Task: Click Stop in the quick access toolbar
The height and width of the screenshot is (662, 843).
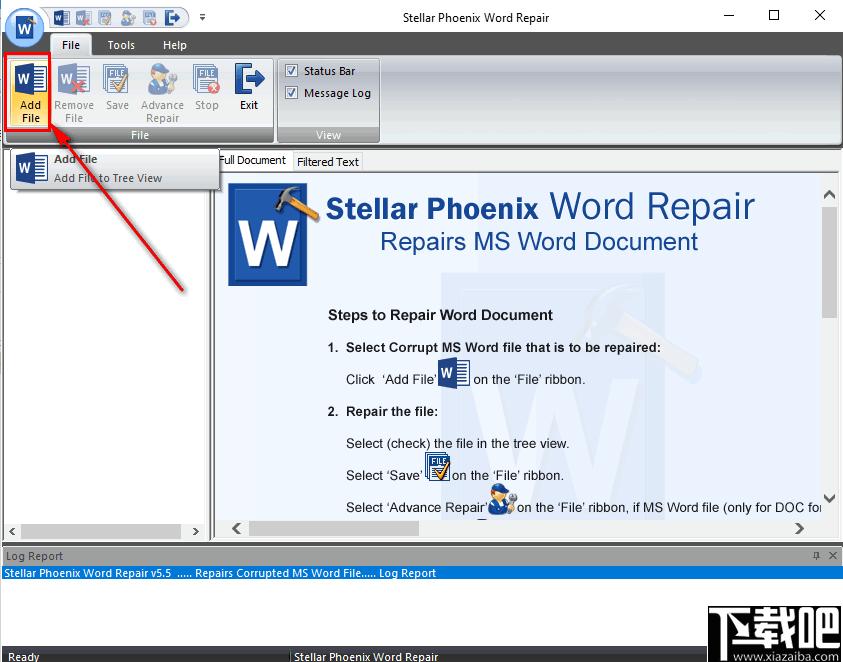Action: [150, 18]
